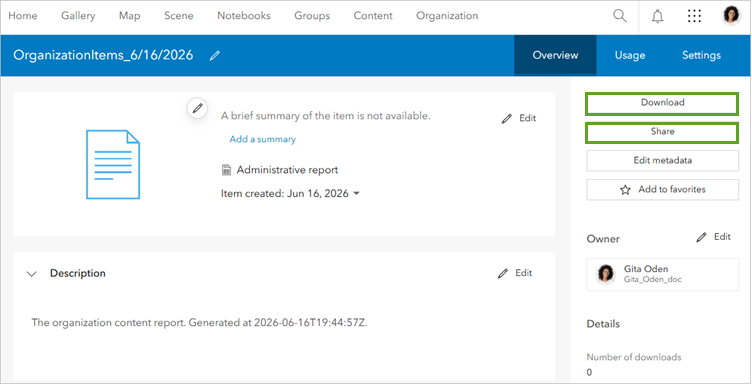Click the Download button

[x=662, y=104]
